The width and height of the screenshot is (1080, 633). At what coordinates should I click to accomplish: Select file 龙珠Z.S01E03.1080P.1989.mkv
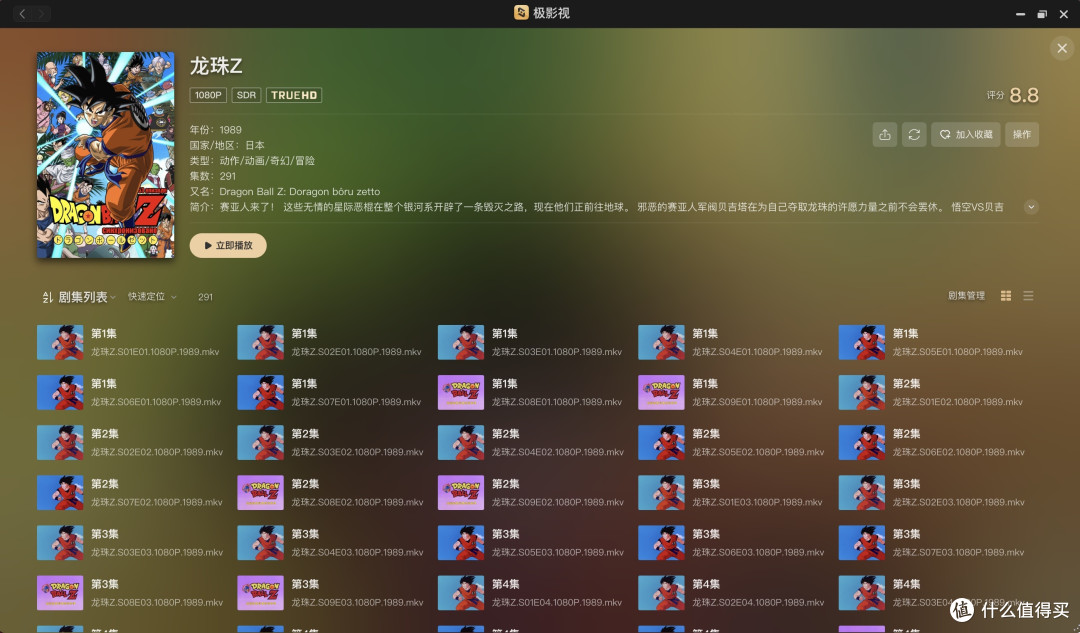pyautogui.click(x=758, y=502)
